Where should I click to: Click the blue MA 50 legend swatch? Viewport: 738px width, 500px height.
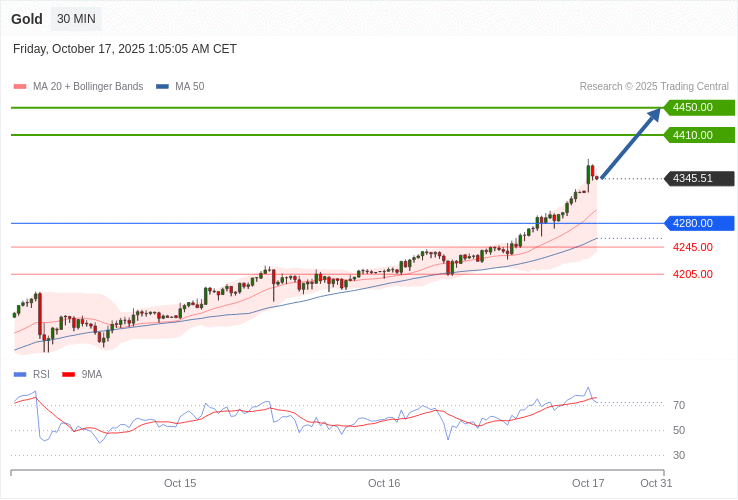(x=162, y=87)
